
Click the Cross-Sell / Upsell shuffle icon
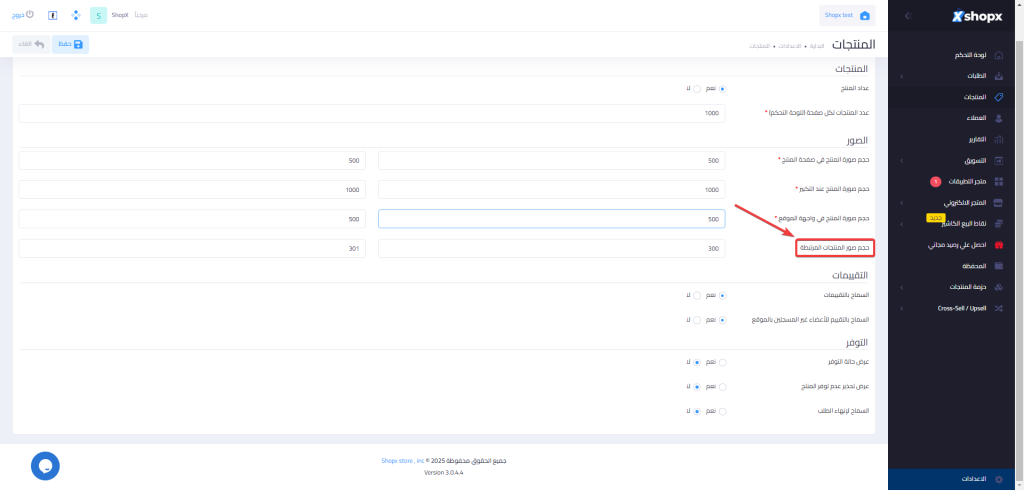pos(998,308)
